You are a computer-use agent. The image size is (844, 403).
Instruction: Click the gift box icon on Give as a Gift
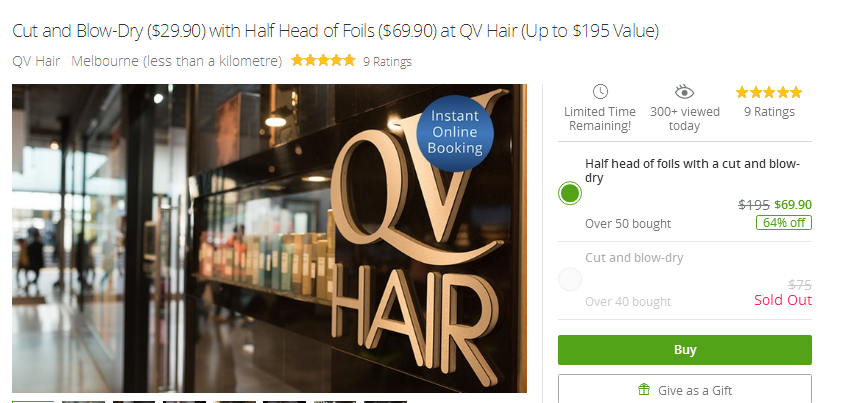pos(643,390)
